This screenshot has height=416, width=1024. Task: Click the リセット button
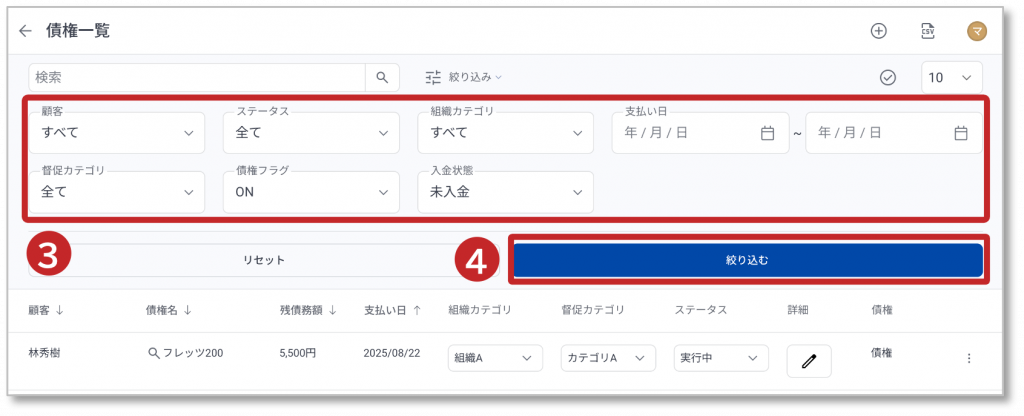click(264, 260)
